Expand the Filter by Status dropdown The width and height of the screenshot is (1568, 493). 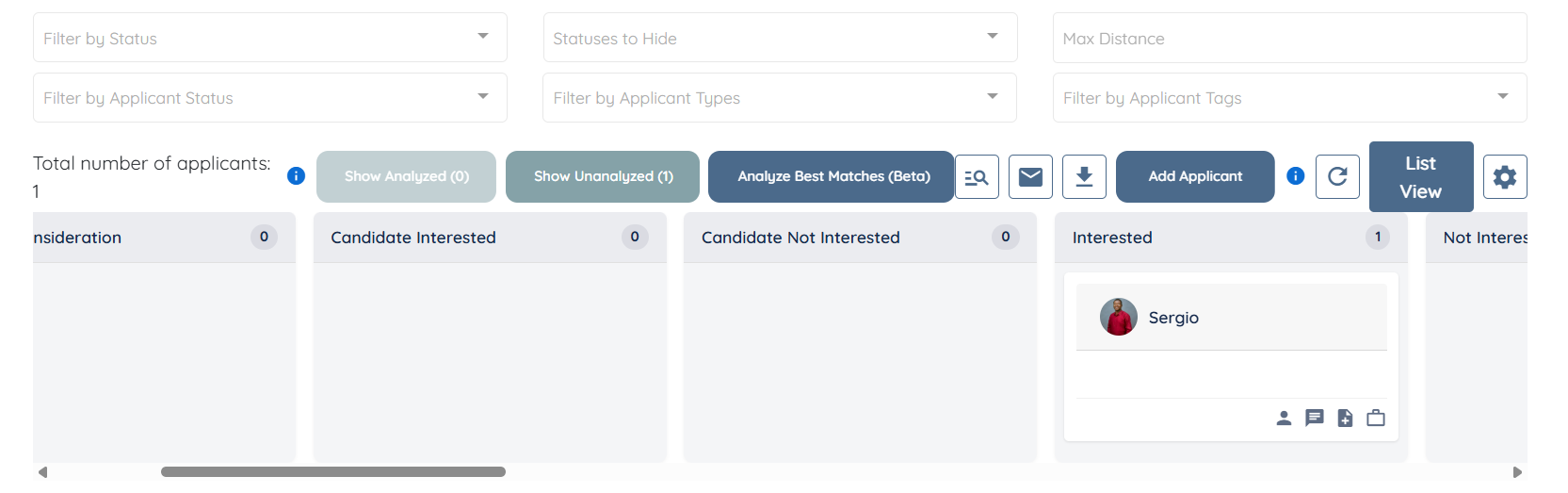point(483,38)
